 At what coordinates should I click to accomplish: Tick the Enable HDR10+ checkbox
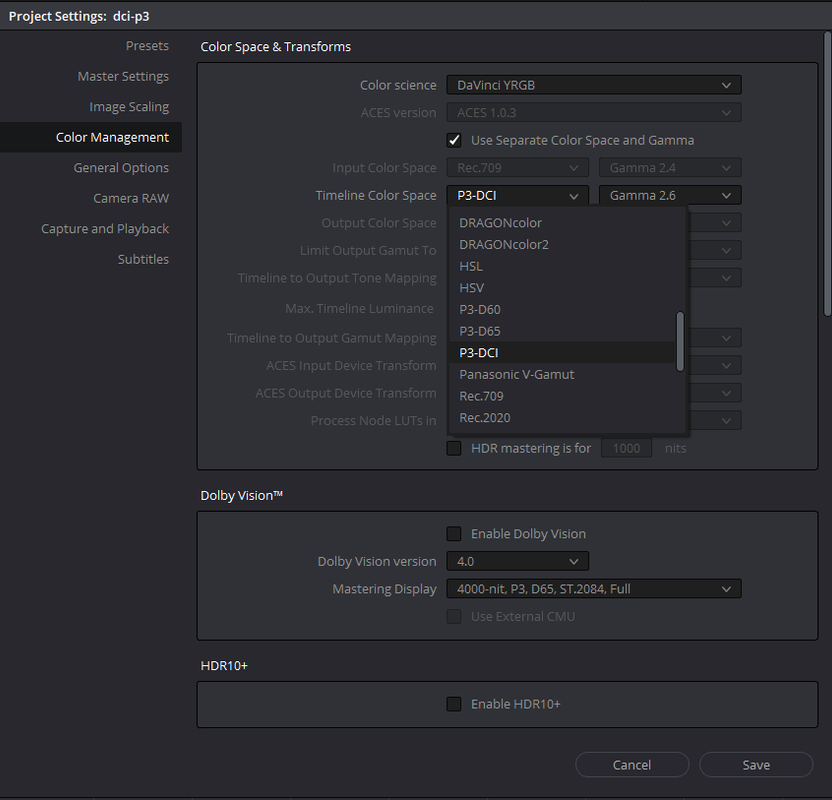[454, 704]
